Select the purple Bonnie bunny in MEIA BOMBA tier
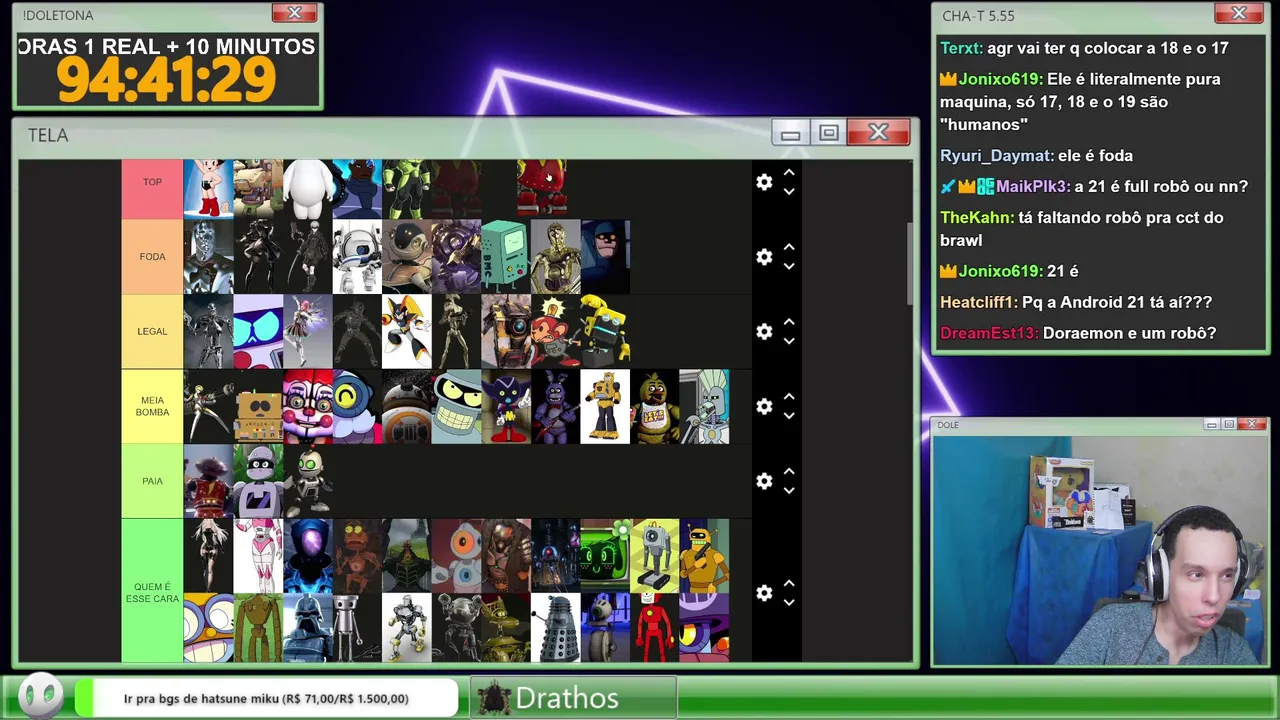The width and height of the screenshot is (1280, 720). point(555,406)
